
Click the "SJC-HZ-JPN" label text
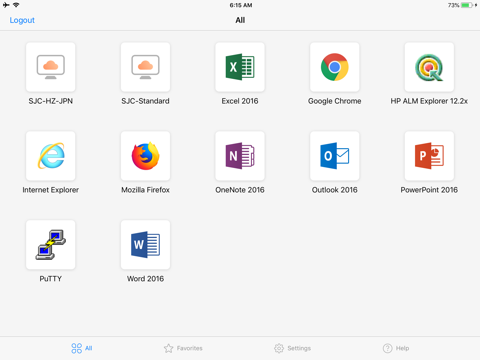click(x=51, y=101)
